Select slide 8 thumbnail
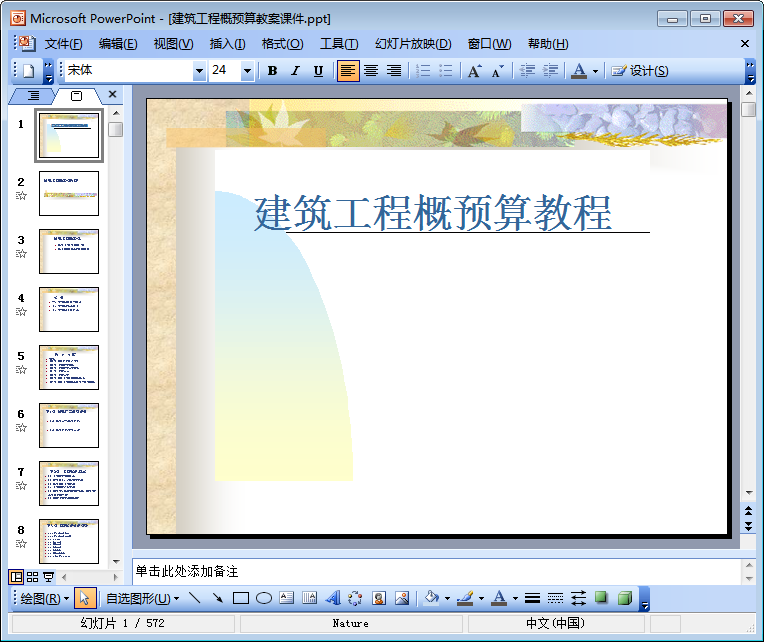Viewport: 764px width, 642px height. [x=69, y=541]
